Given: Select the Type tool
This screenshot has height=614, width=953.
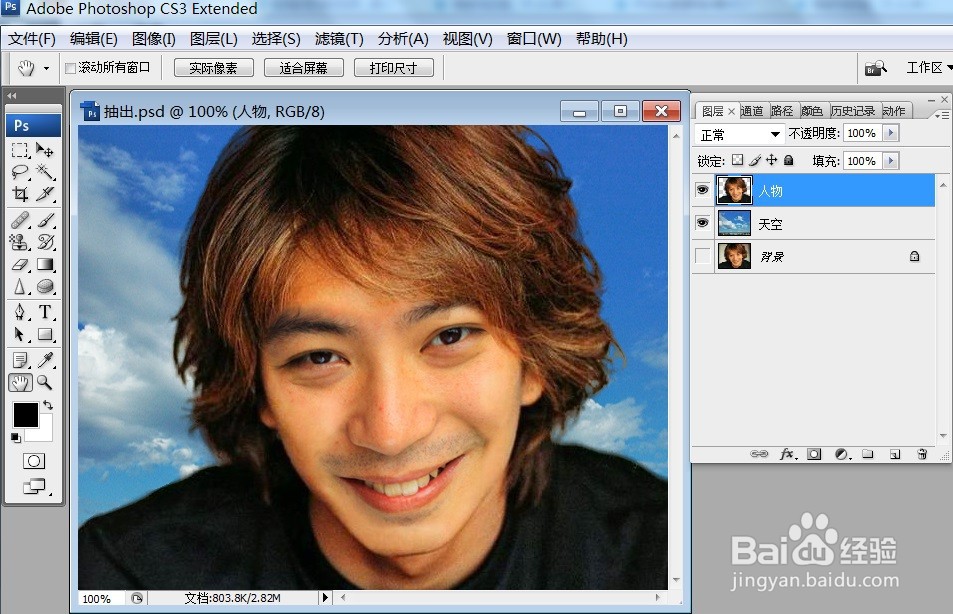Looking at the screenshot, I should [44, 312].
